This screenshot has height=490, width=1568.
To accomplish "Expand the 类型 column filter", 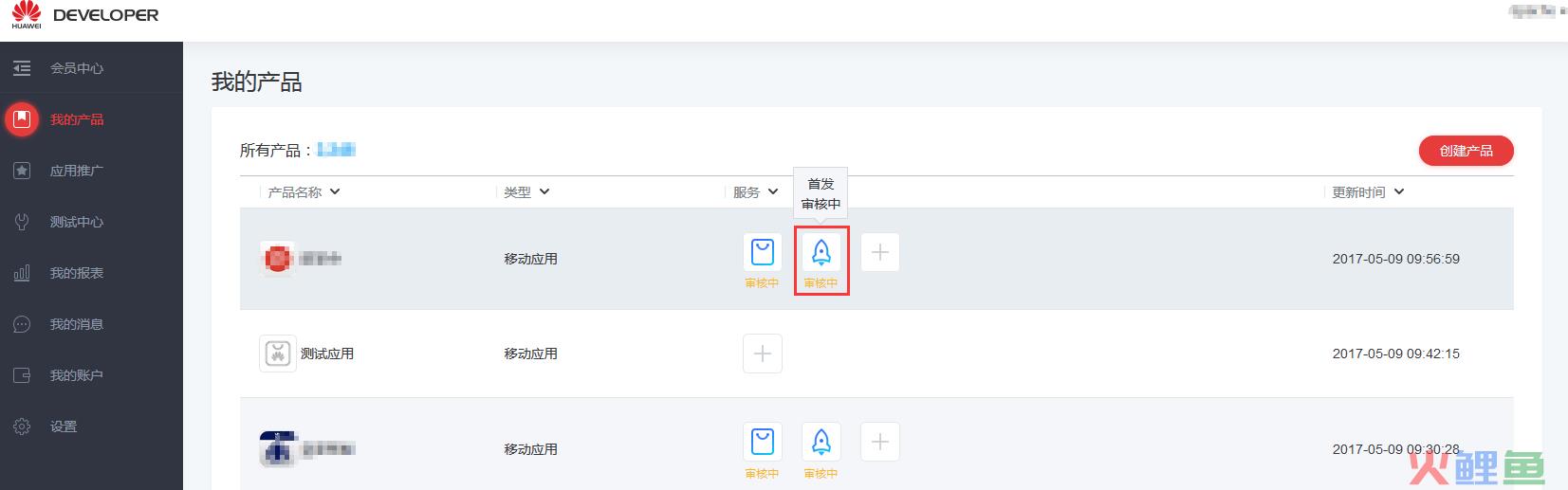I will pos(526,191).
